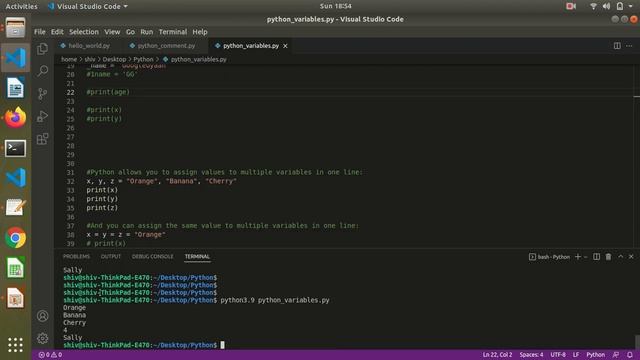Viewport: 640px width, 360px height.
Task: Open the Explorer view in activity bar
Action: [42, 49]
